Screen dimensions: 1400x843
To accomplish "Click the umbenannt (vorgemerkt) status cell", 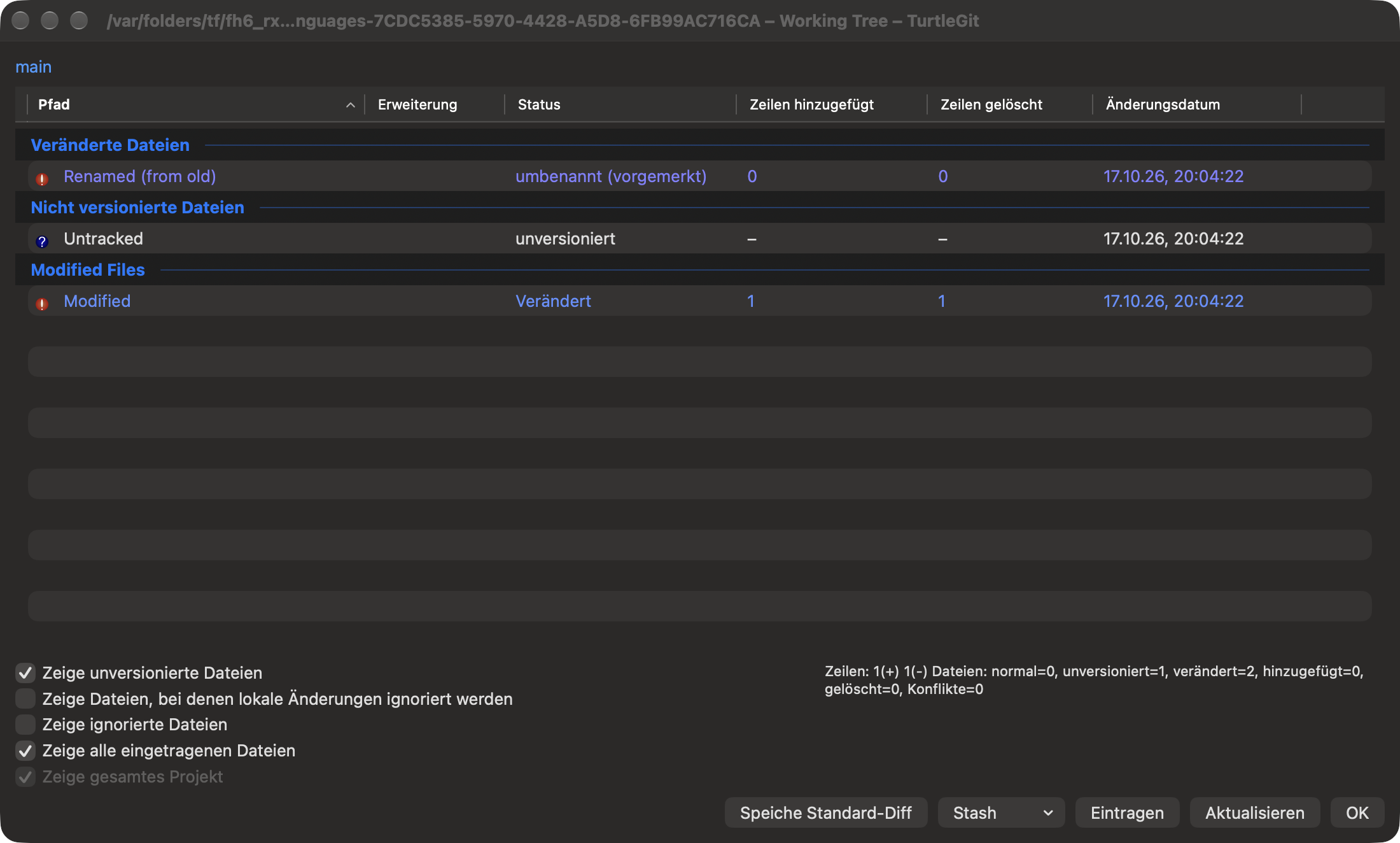I will [x=611, y=176].
